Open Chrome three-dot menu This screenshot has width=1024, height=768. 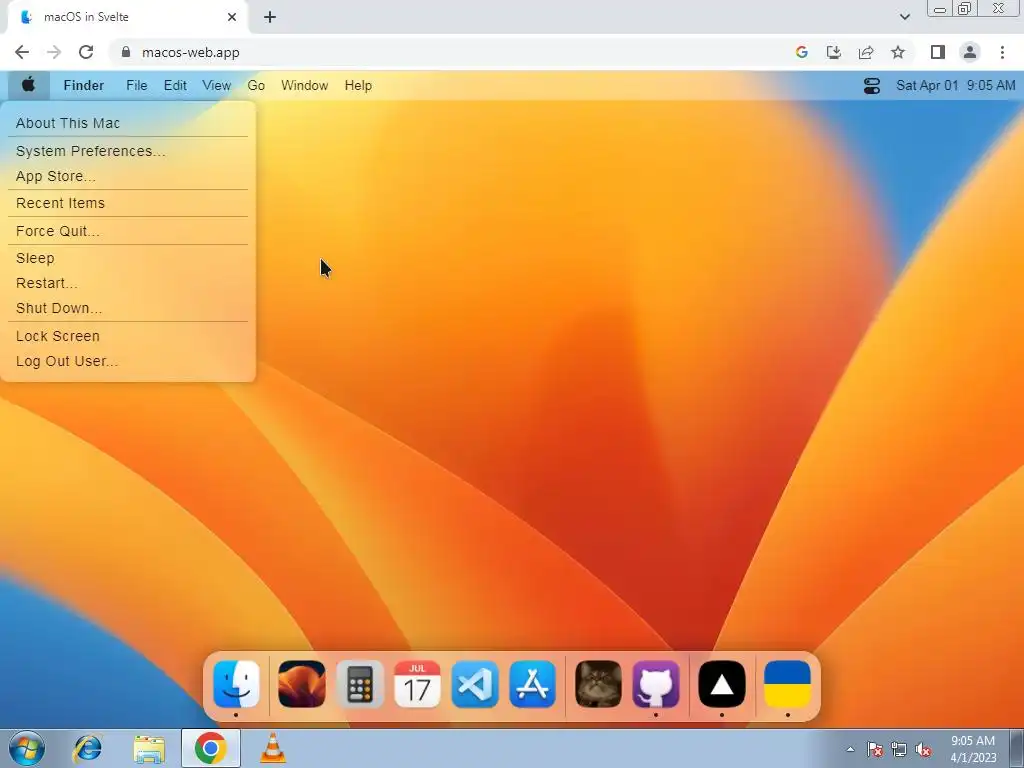(x=1002, y=52)
